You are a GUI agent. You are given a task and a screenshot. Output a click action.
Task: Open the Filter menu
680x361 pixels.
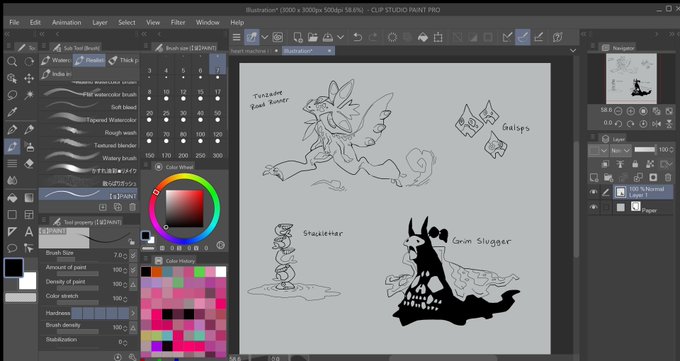click(178, 23)
